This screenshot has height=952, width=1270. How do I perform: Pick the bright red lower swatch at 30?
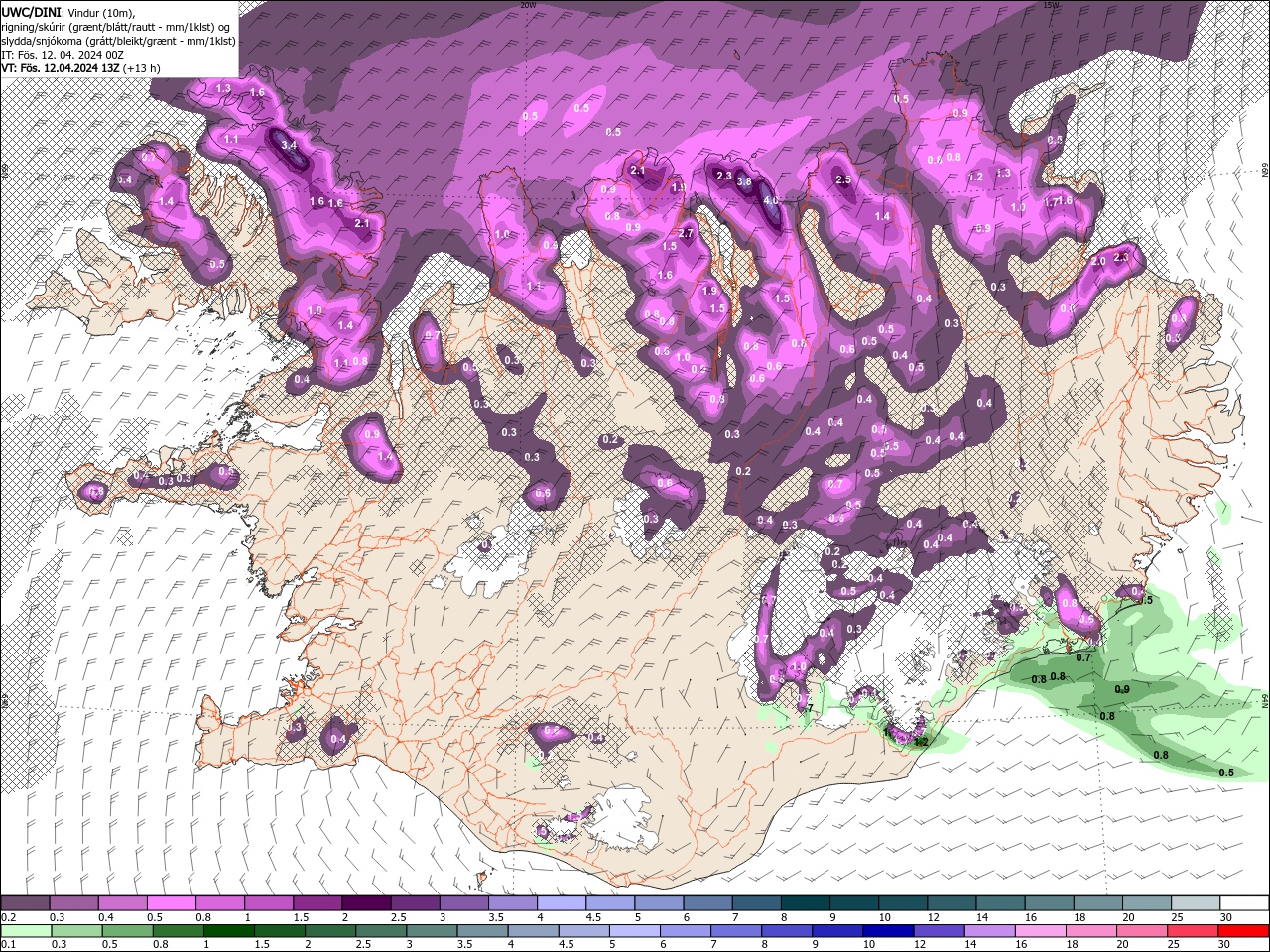click(1244, 931)
